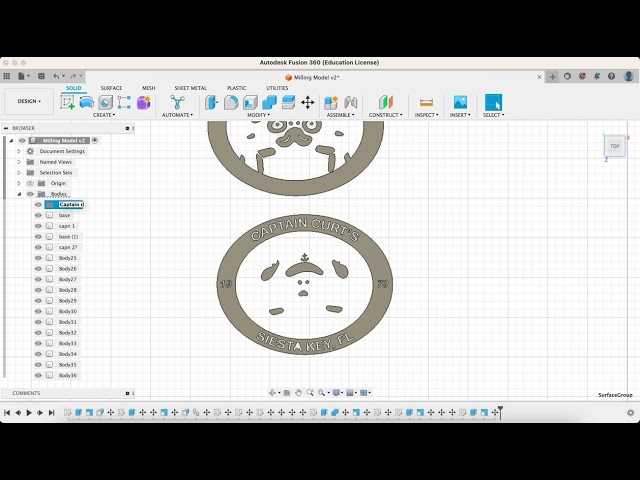Choose the Fillet tool icon
This screenshot has width=640, height=480.
click(231, 102)
